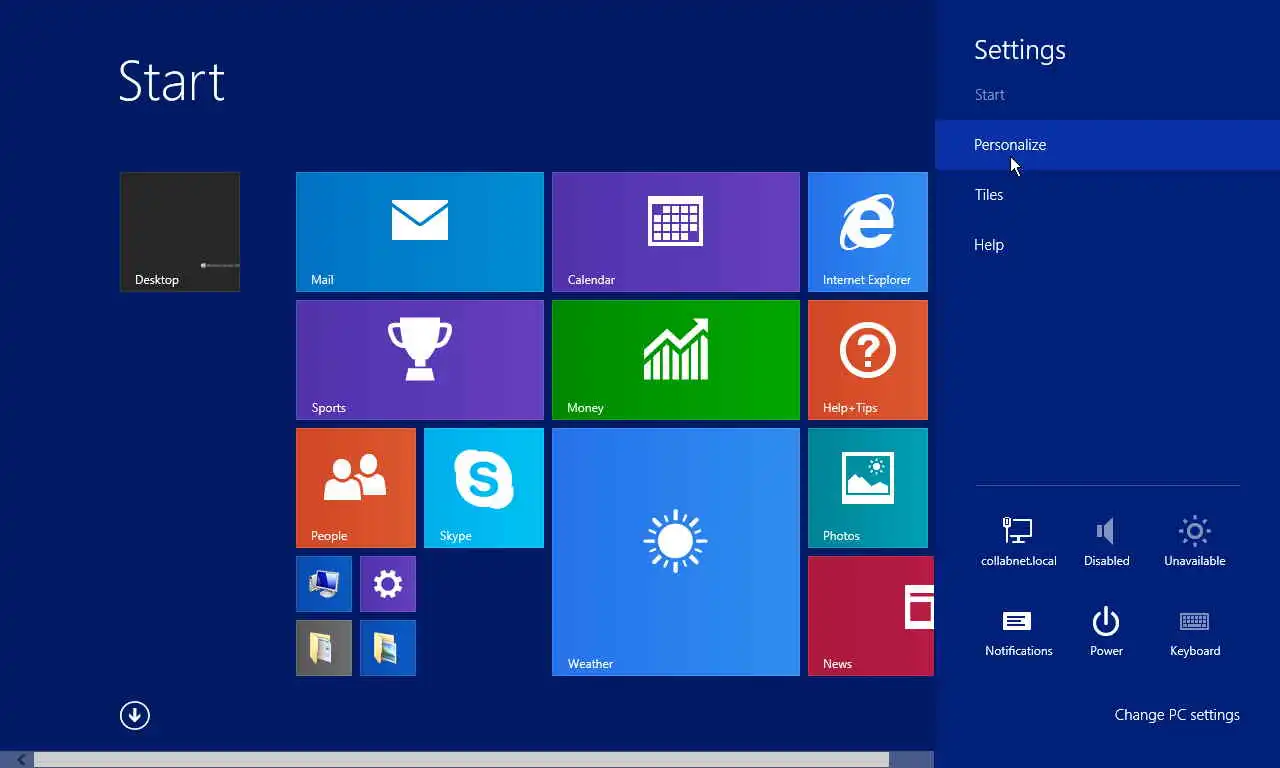This screenshot has width=1280, height=768.
Task: Open the small PC settings gear tile
Action: pyautogui.click(x=388, y=584)
